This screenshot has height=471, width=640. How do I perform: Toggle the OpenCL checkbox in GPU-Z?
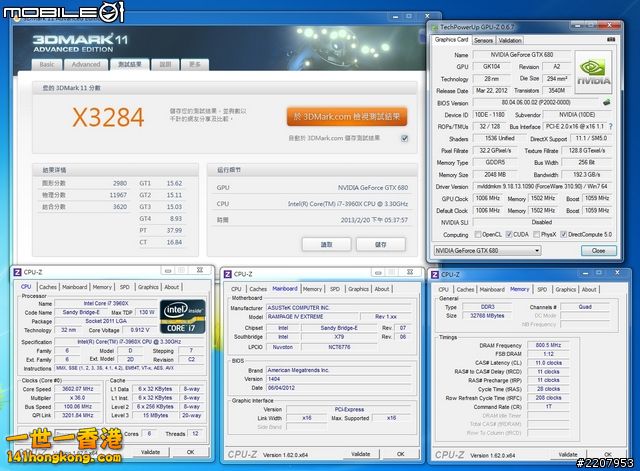click(478, 235)
